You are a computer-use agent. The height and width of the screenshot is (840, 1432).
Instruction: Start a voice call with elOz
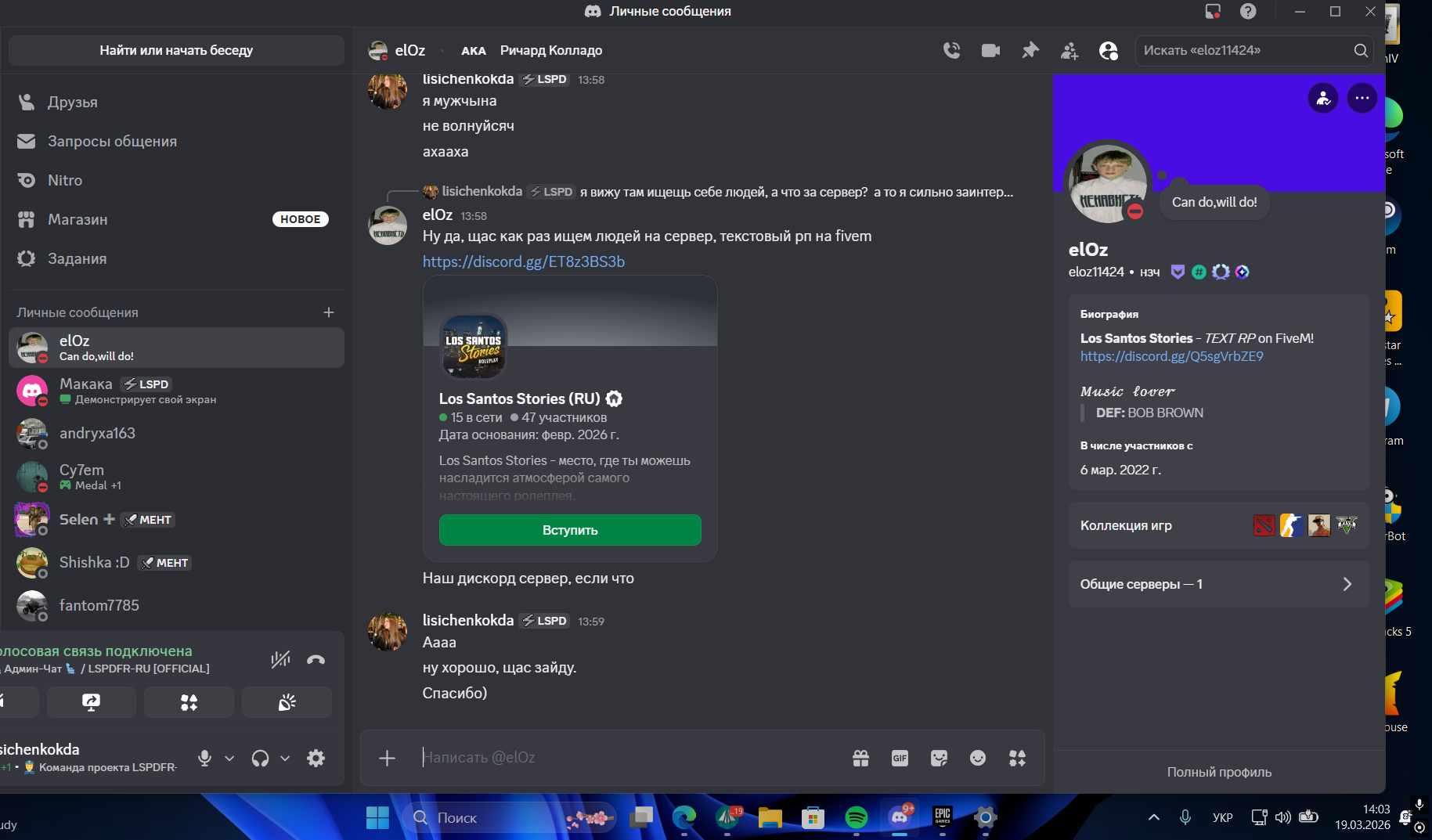coord(951,51)
